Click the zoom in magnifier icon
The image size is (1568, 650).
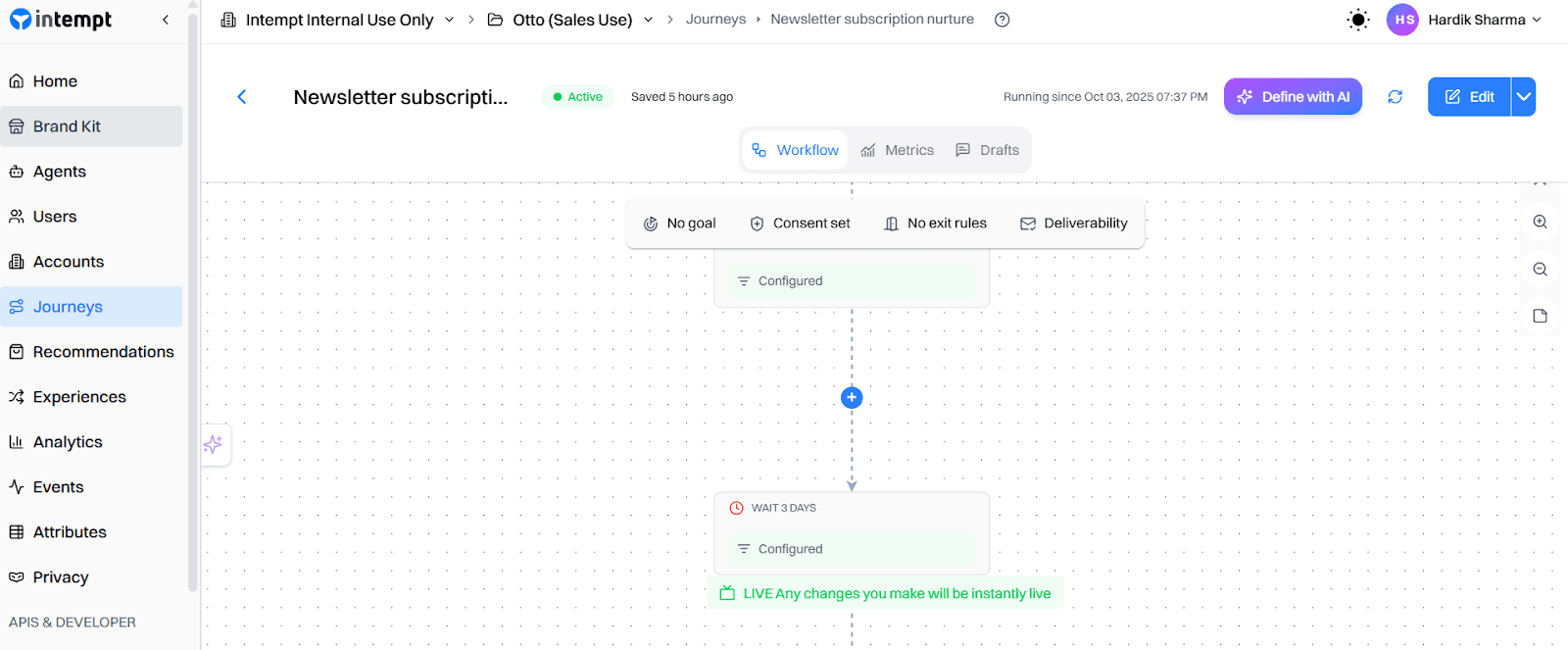(x=1540, y=223)
